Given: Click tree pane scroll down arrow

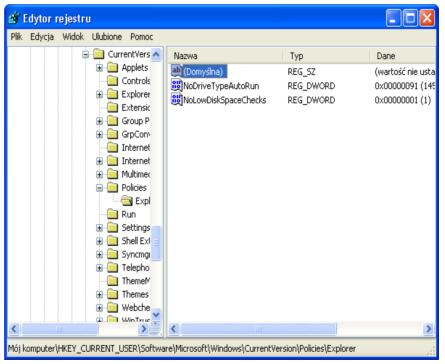Looking at the screenshot, I should pos(156,314).
